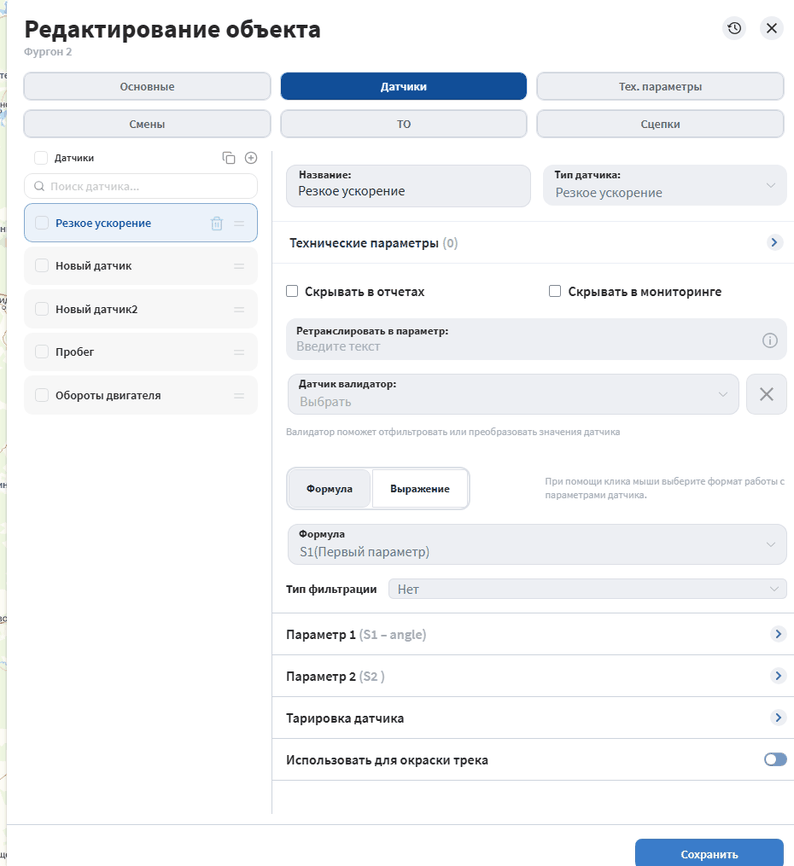Screen dimensions: 794x866
Task: Click the Поиск датчика search field
Action: point(141,186)
